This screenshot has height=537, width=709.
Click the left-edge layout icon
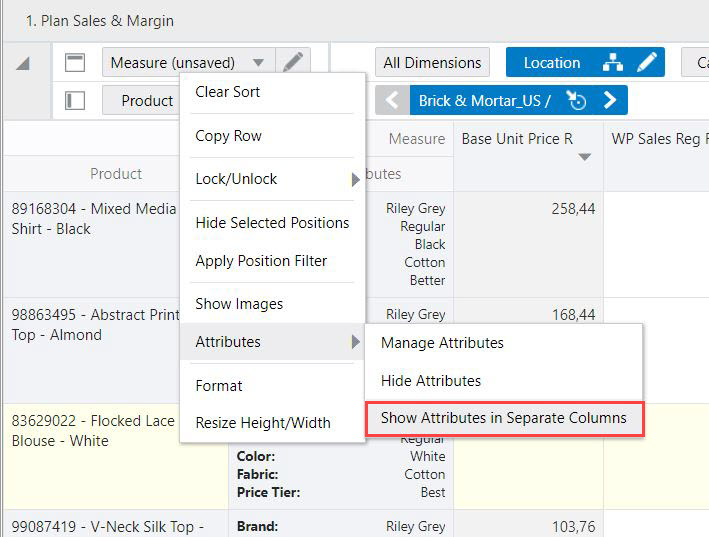coord(75,100)
